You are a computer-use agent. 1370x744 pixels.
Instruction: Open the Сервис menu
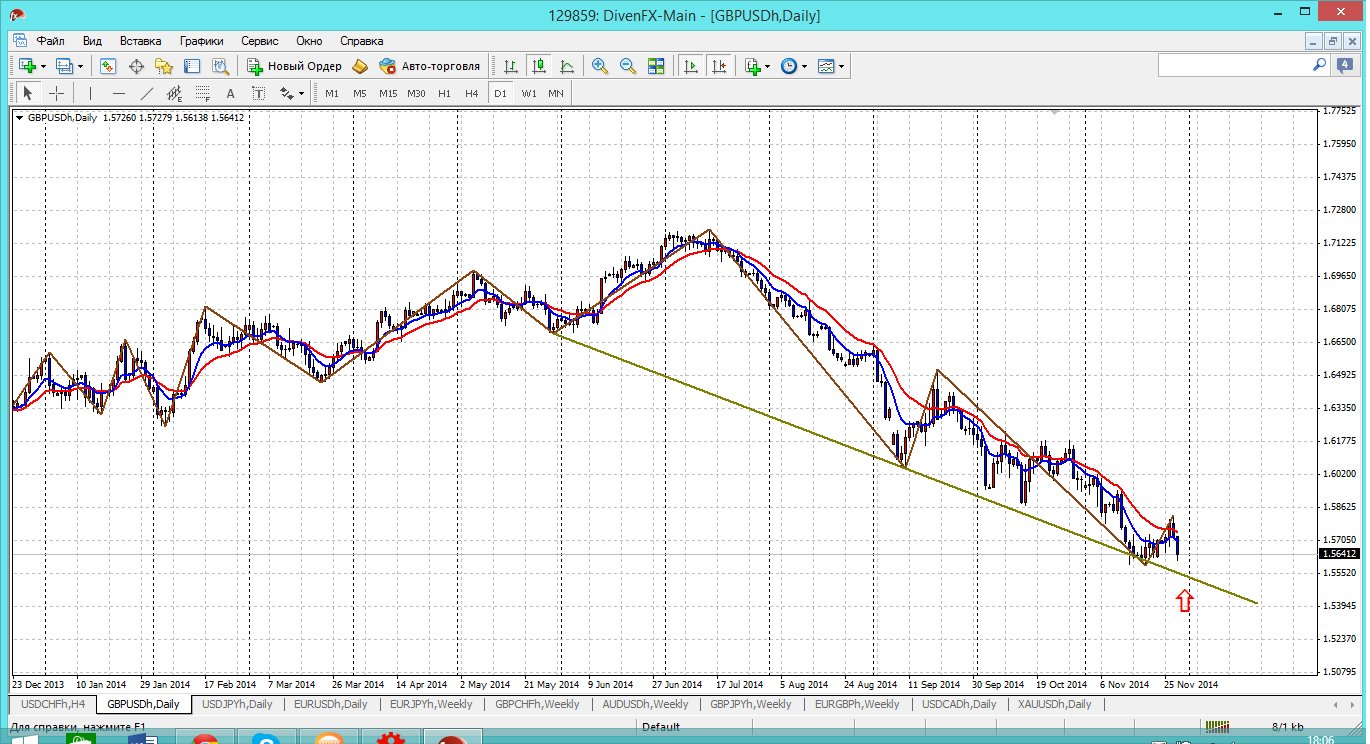click(260, 41)
